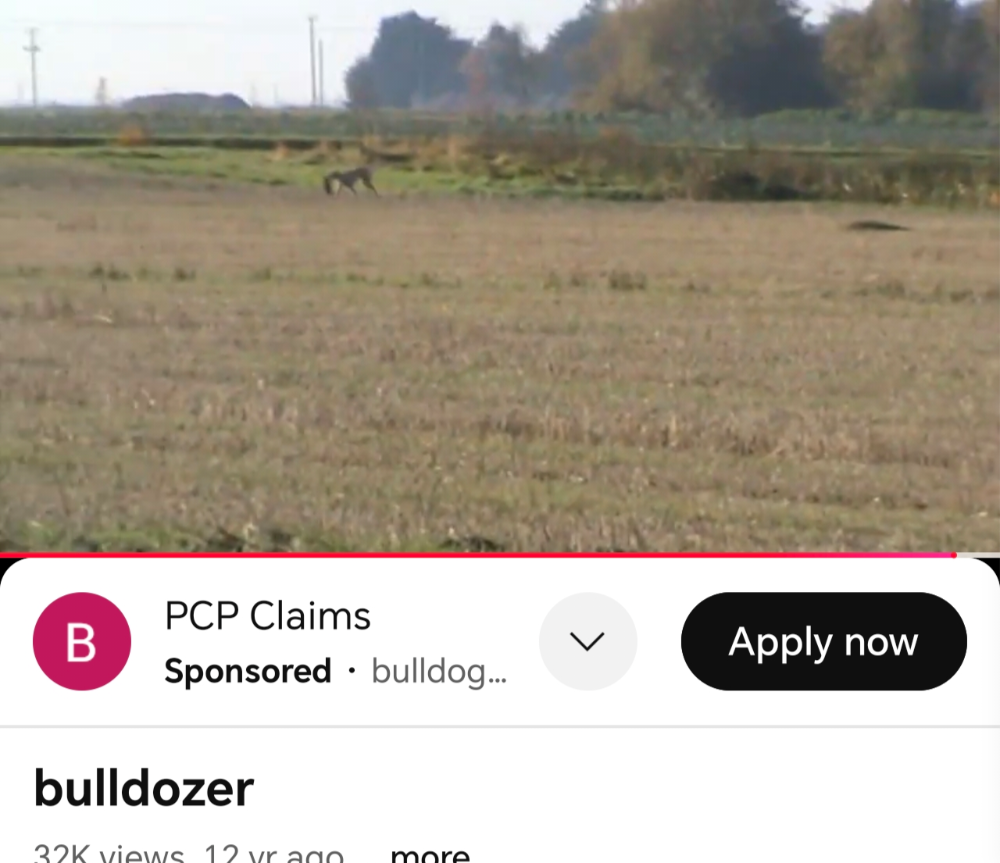Seek to the middle of the red progress bar
The width and height of the screenshot is (1000, 863).
[477, 555]
